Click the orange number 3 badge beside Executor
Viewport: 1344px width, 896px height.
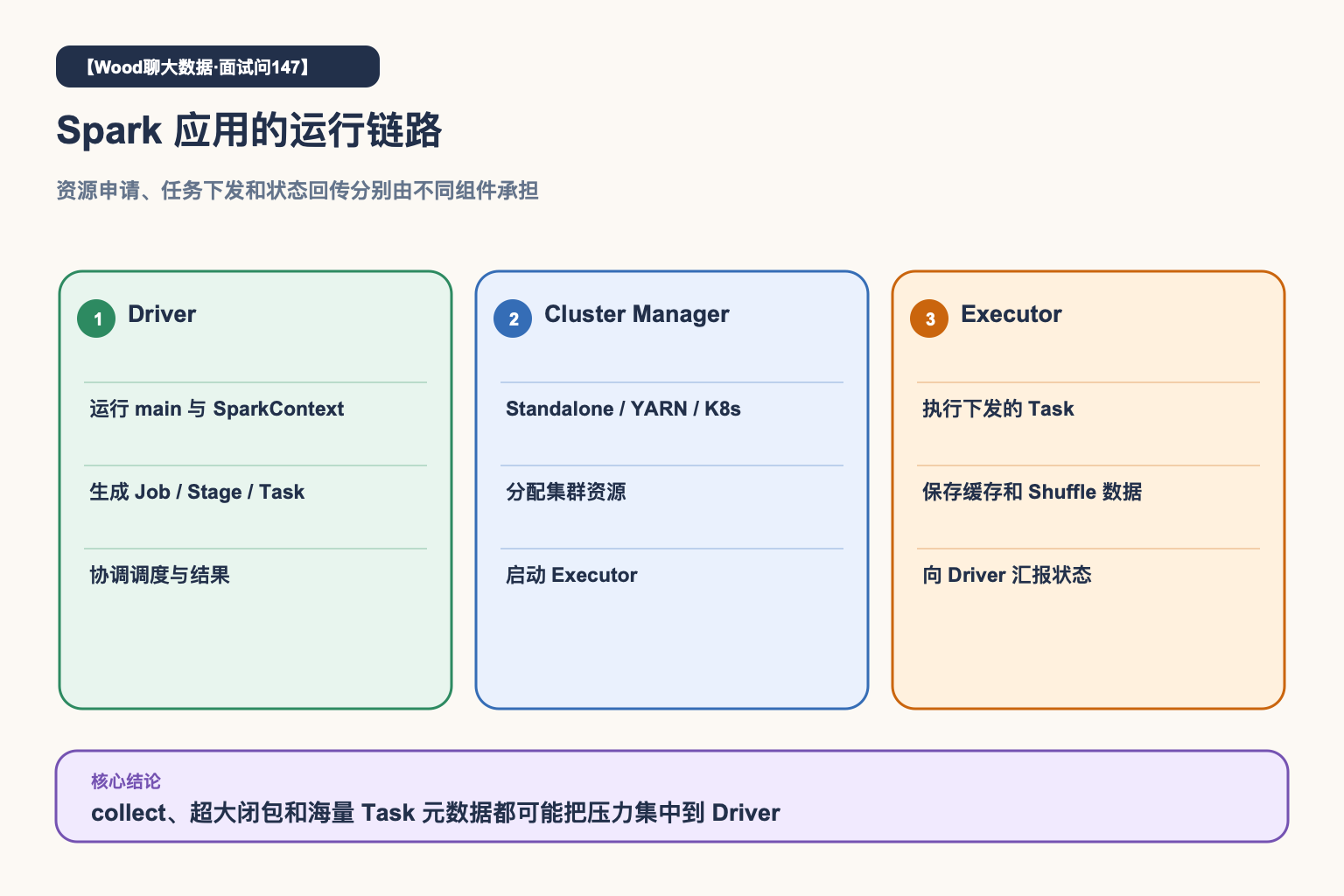click(x=929, y=318)
